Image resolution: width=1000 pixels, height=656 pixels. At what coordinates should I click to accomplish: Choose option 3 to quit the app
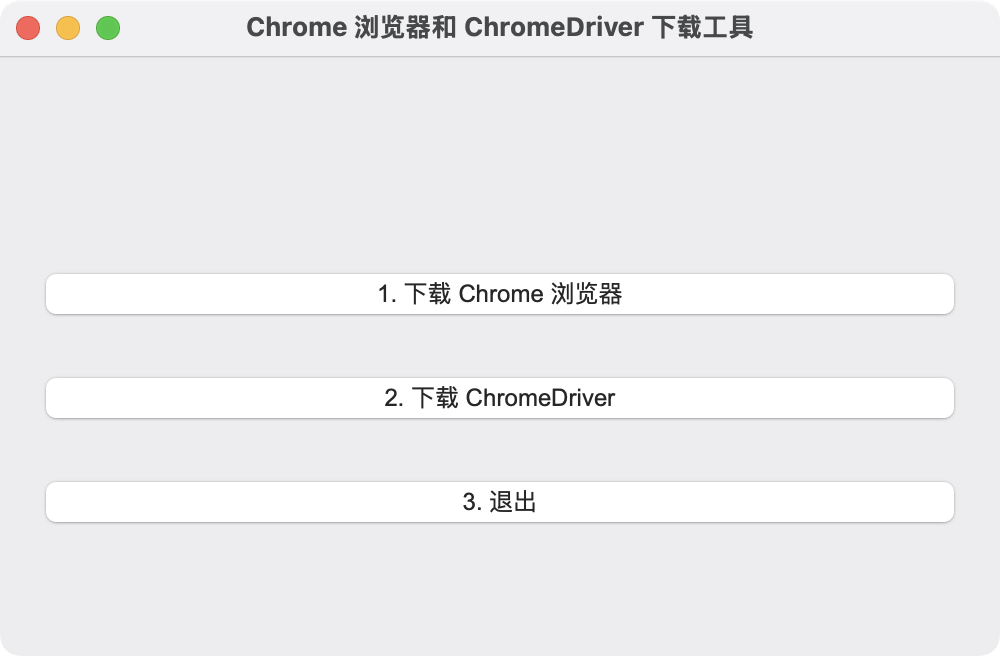pyautogui.click(x=500, y=502)
